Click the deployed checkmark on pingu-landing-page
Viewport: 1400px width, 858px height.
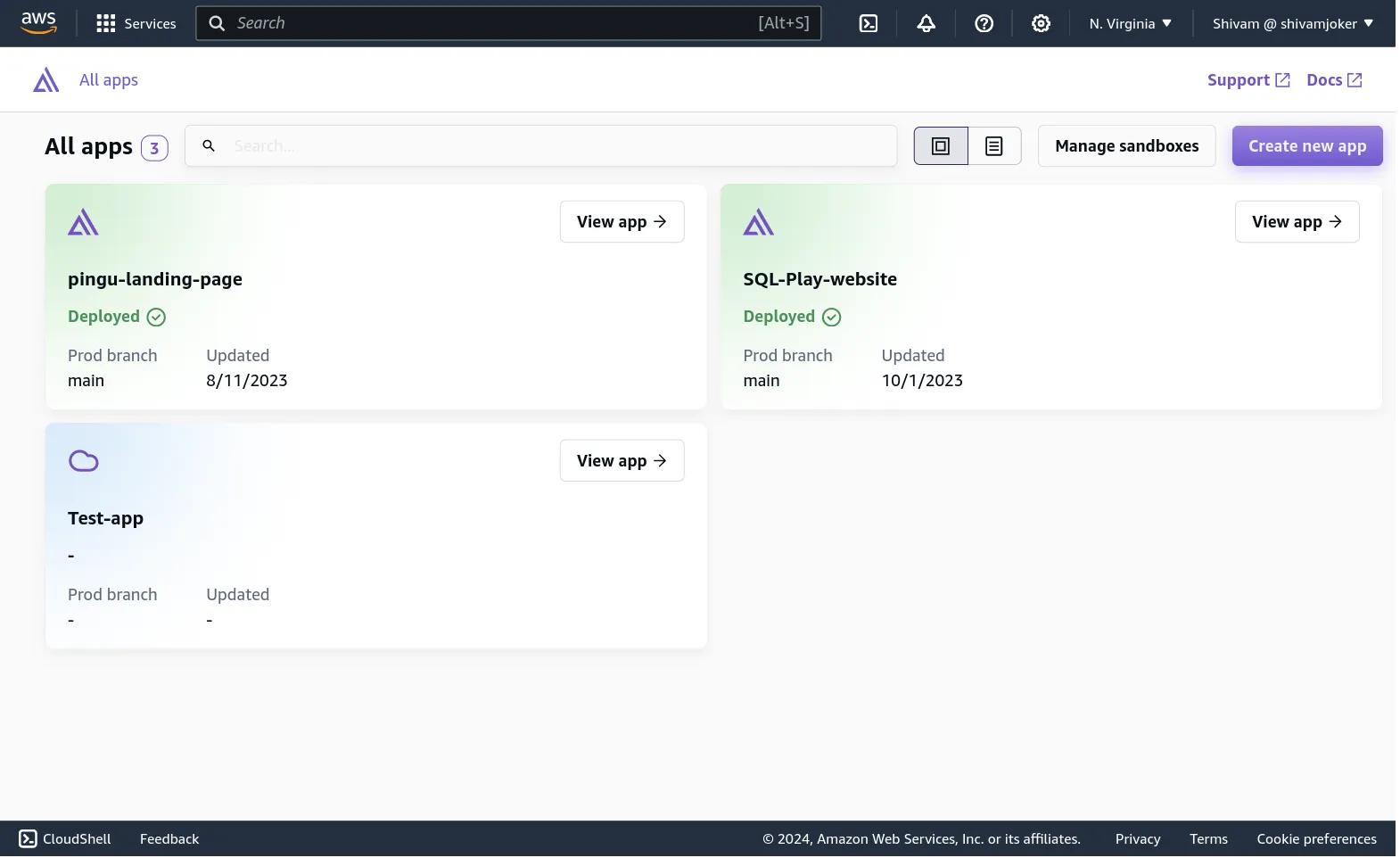156,318
